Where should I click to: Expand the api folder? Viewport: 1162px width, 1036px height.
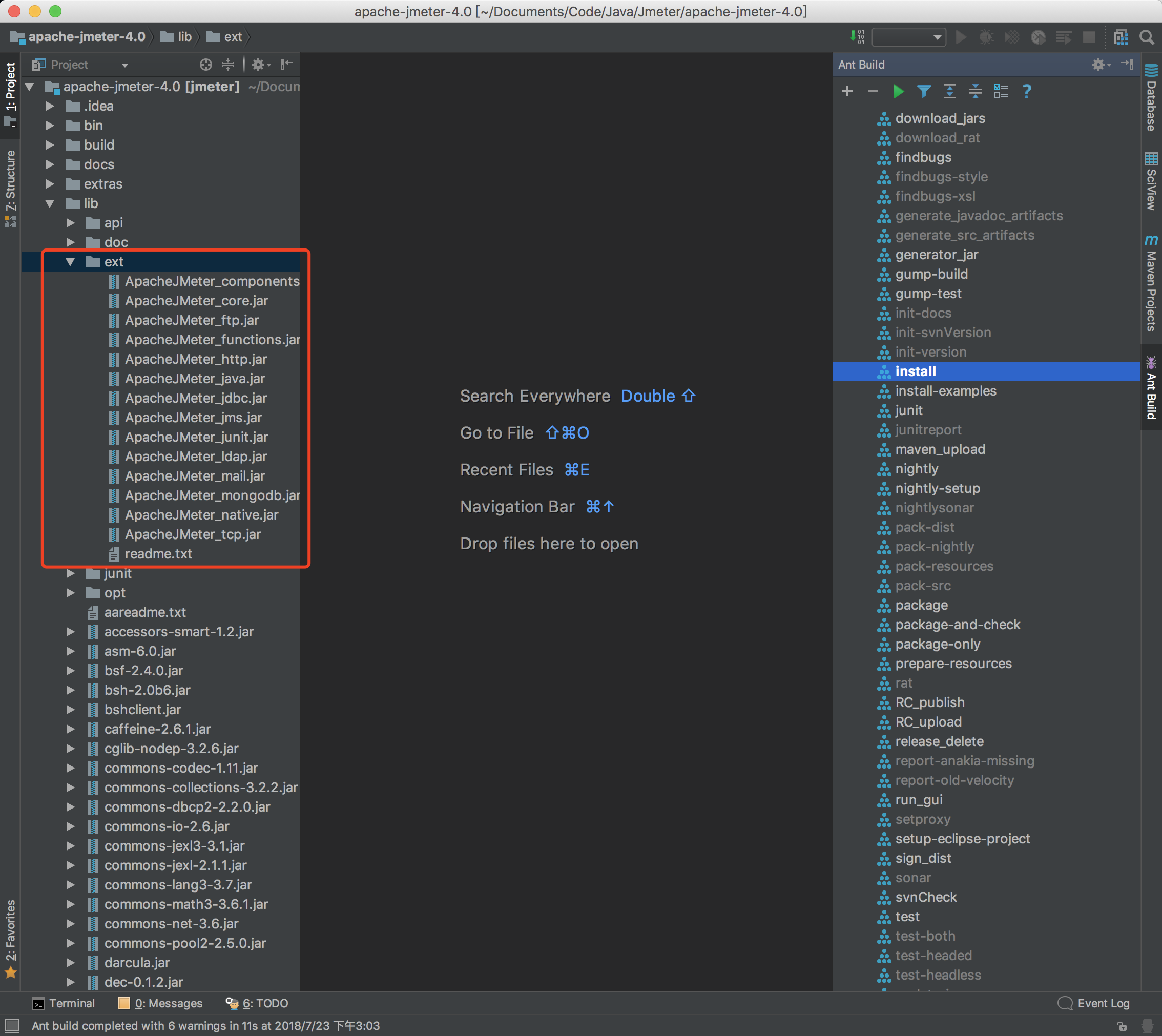point(70,222)
